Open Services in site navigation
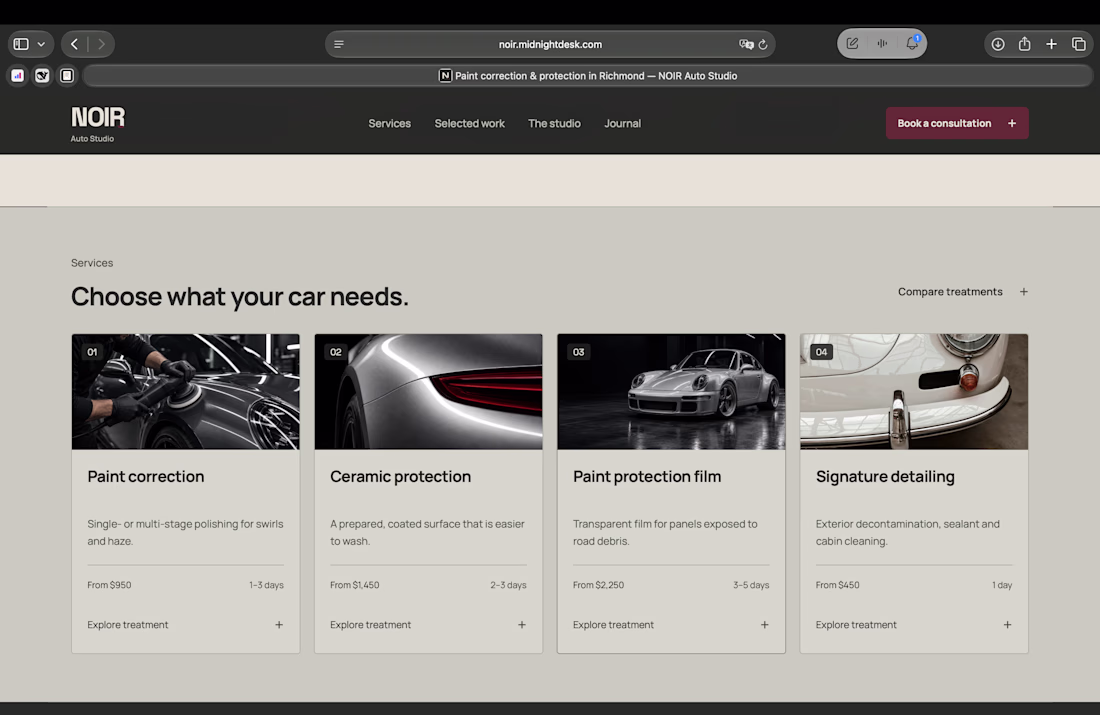1100x715 pixels. click(389, 123)
